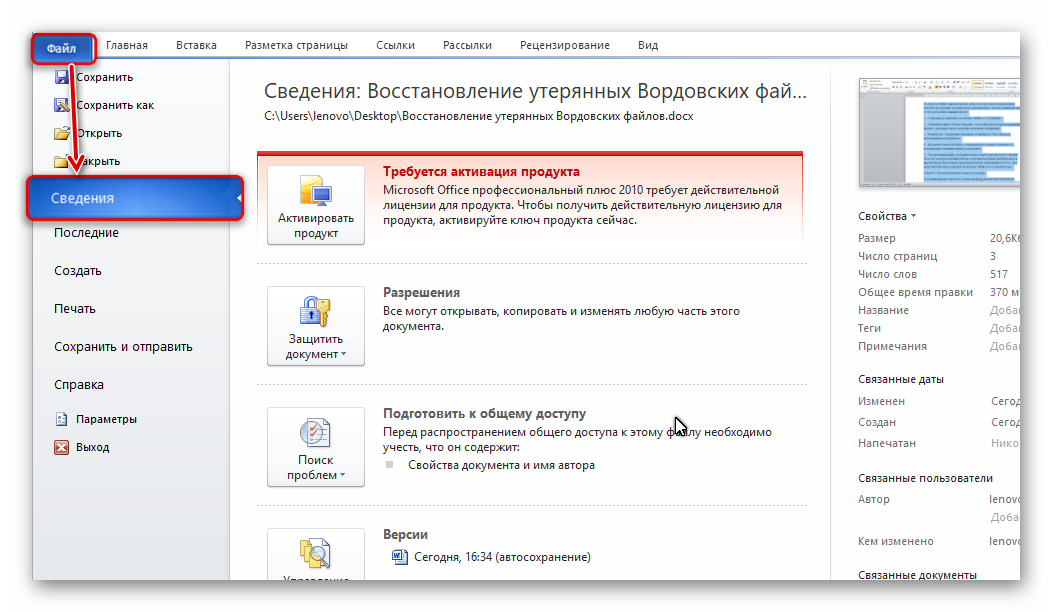Viewport: 1052px width, 612px height.
Task: Click the Check for Issues document icon
Action: pyautogui.click(x=315, y=432)
